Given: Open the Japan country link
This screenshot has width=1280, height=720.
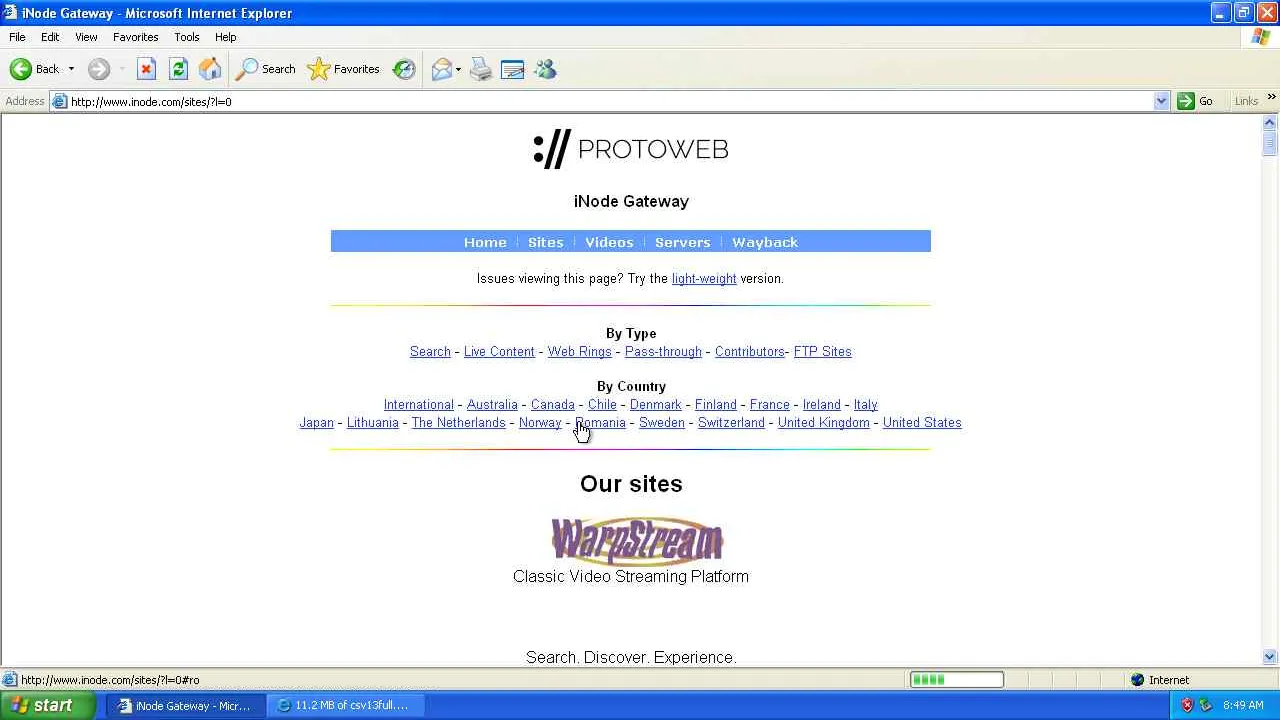Looking at the screenshot, I should pyautogui.click(x=316, y=423).
